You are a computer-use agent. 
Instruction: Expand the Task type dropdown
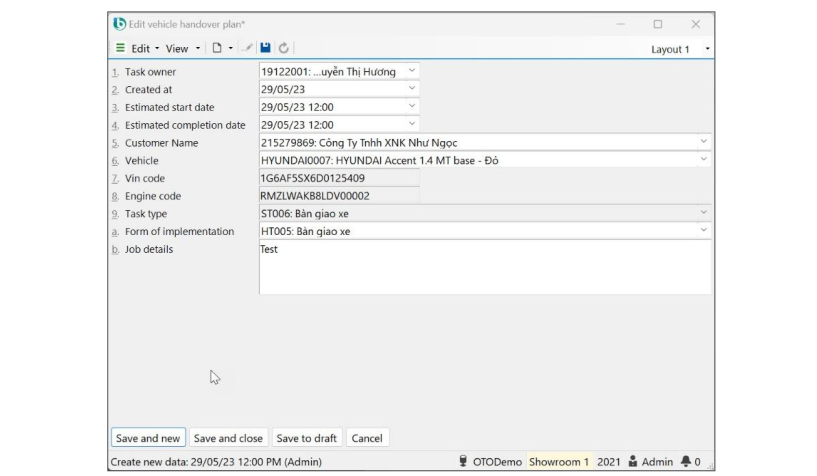[x=704, y=213]
